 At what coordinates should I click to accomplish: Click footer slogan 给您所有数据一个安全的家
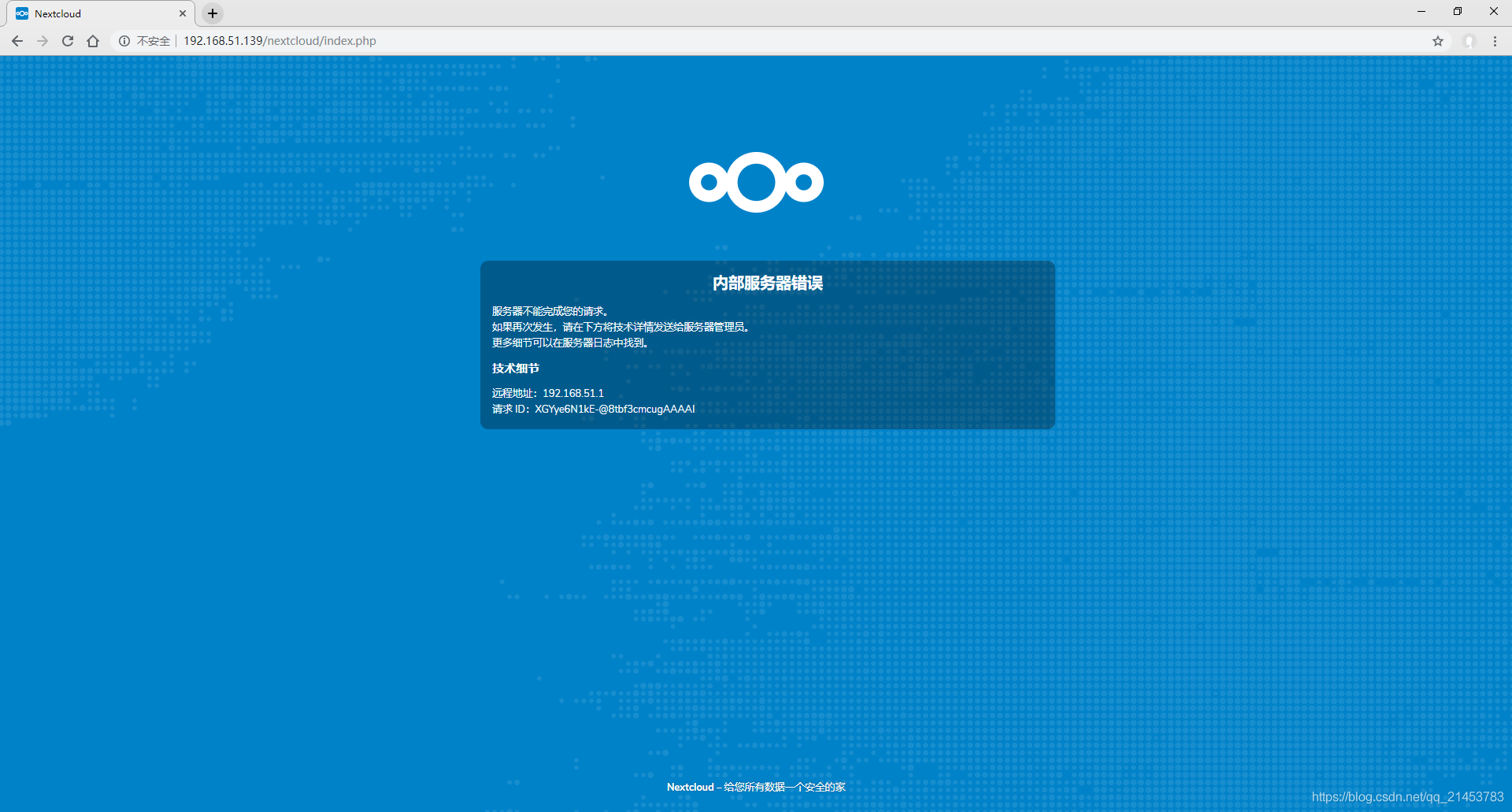point(784,787)
